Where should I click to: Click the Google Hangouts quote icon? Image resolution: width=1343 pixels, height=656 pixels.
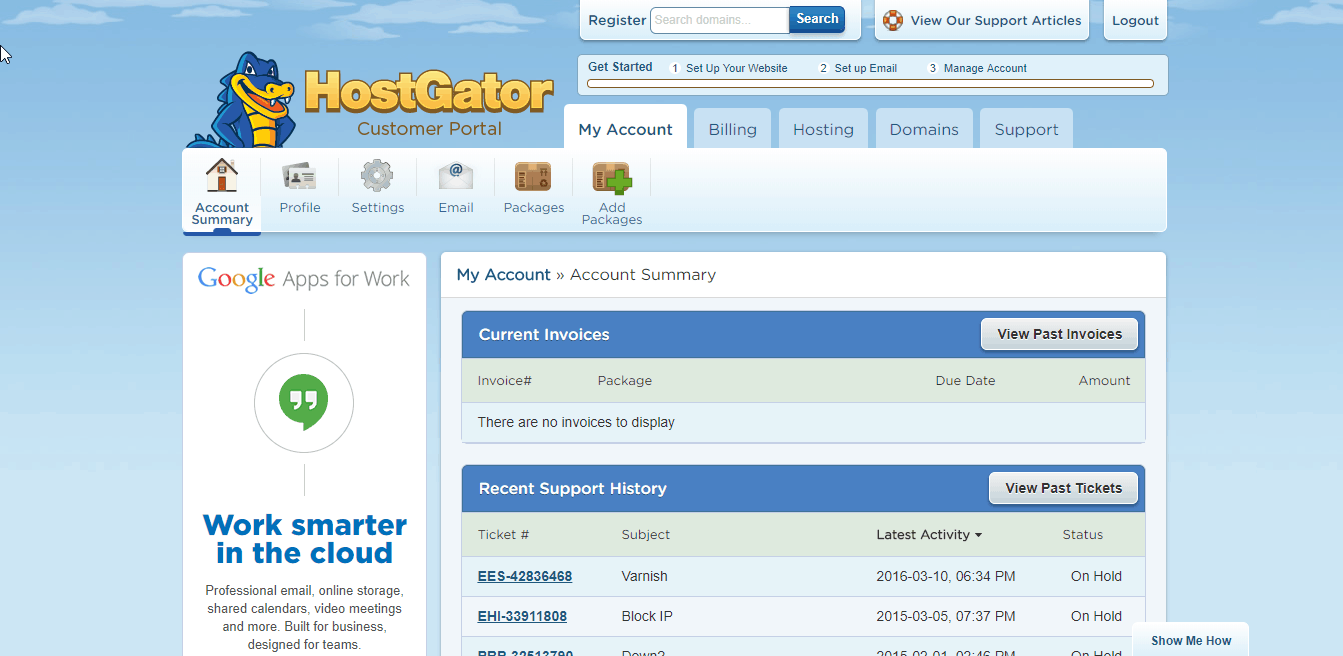click(304, 403)
